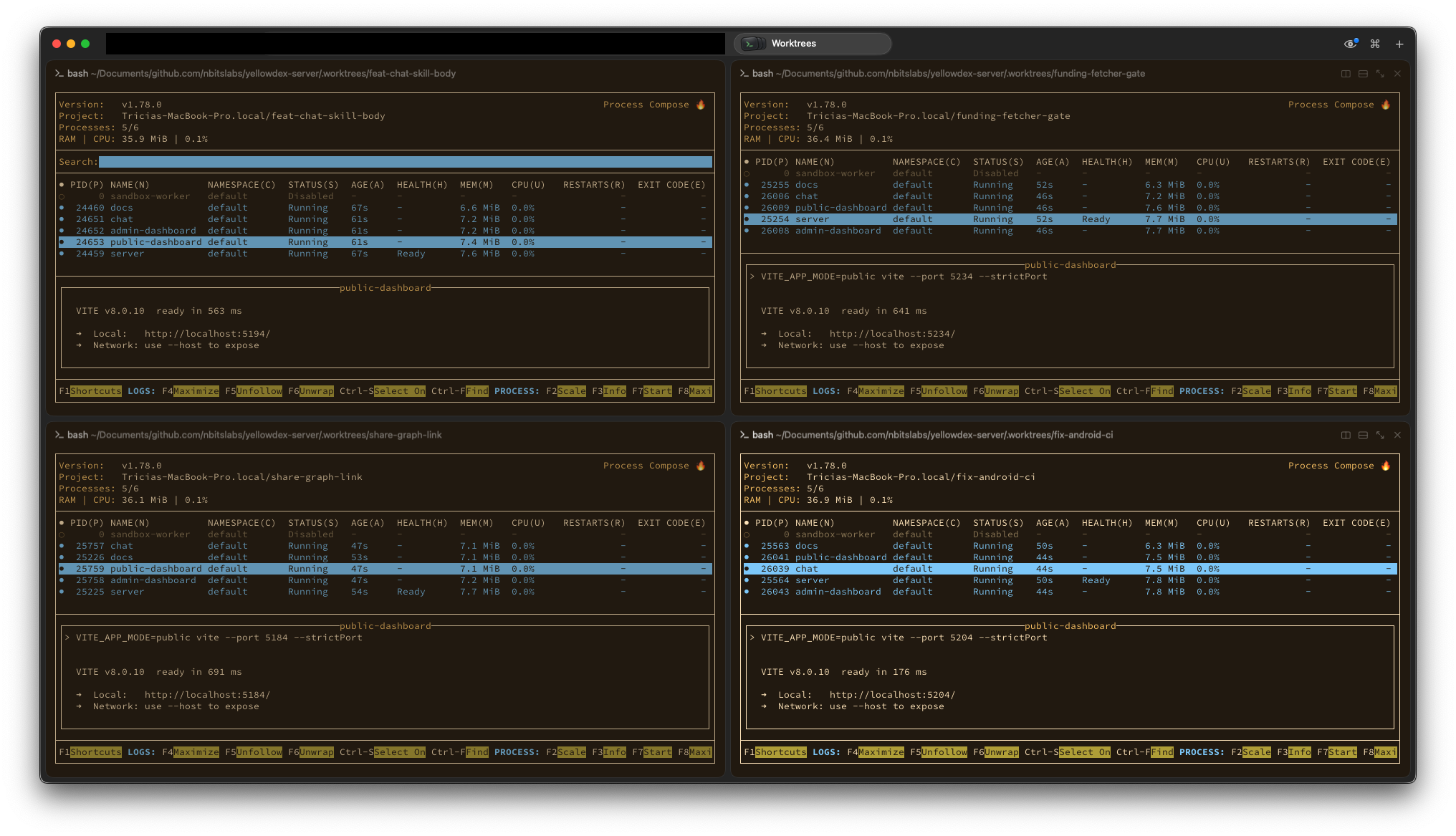
Task: Click Process Compose flame in feat-chat-skill-body pane
Action: [x=701, y=105]
